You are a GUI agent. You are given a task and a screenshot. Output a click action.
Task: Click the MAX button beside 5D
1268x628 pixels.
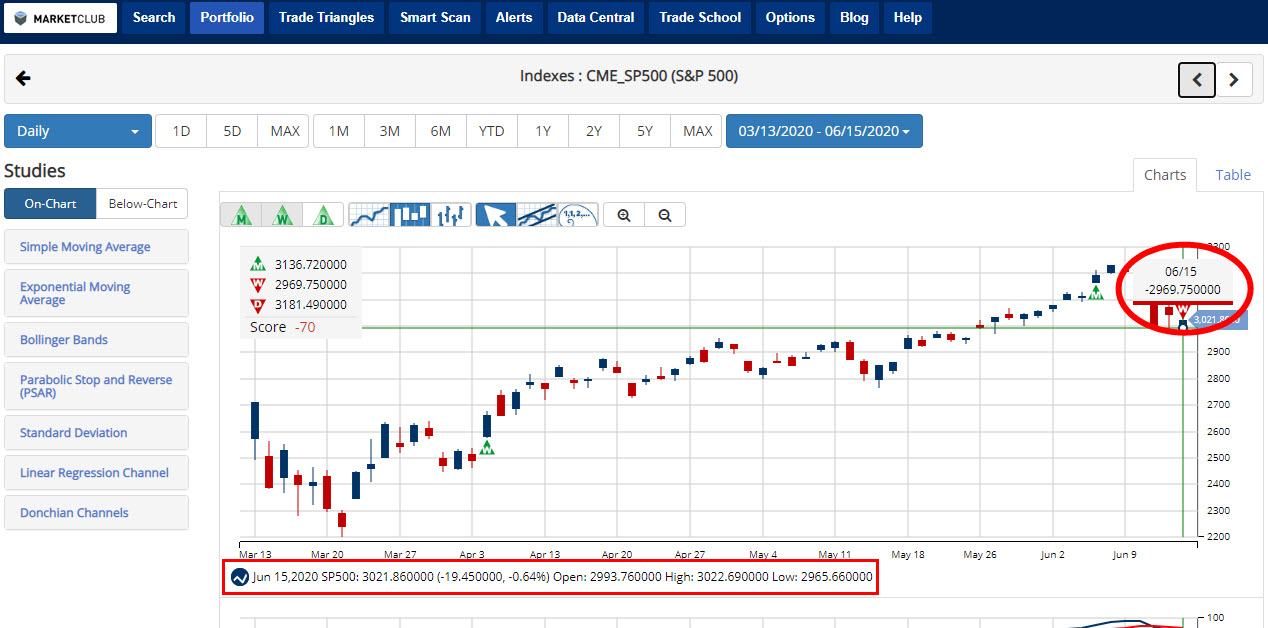click(285, 131)
